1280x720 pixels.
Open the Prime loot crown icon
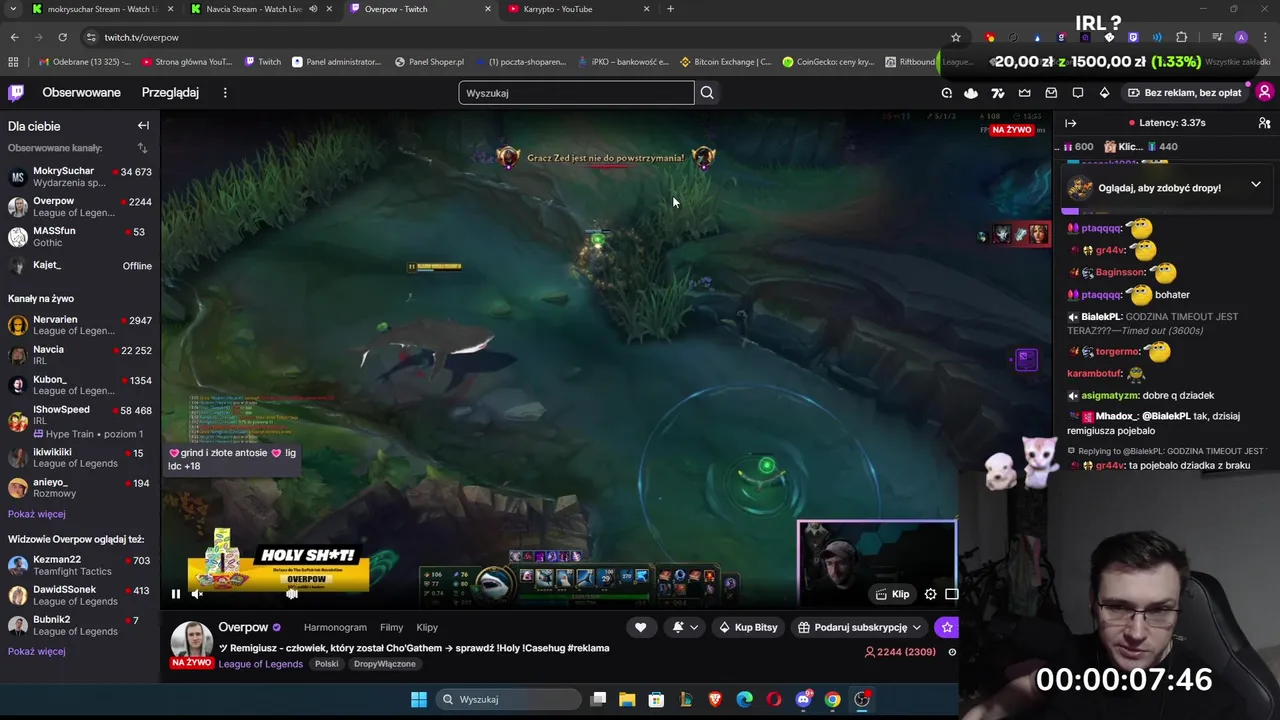(x=1024, y=93)
